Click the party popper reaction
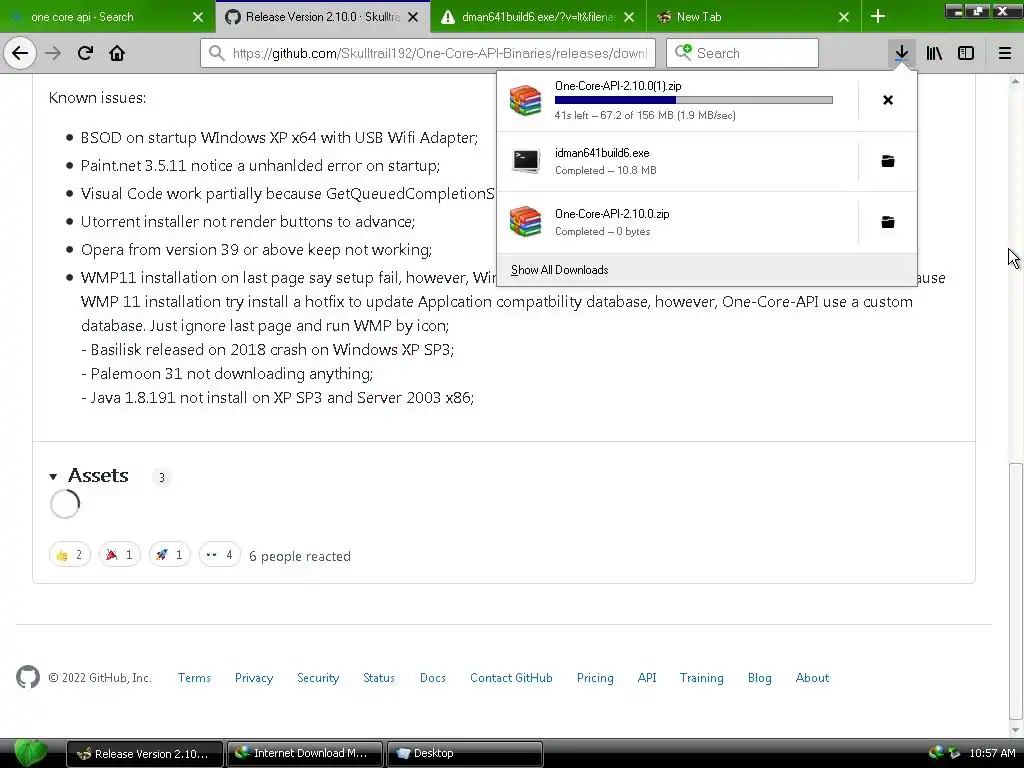The image size is (1024, 768). 120,555
